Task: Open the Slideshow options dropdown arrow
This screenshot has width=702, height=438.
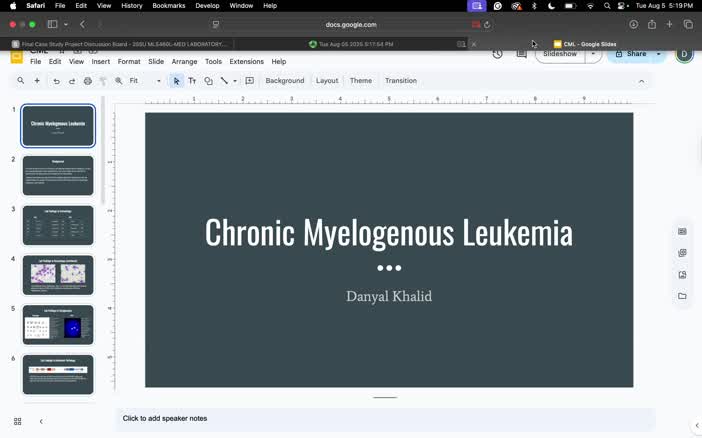Action: [x=593, y=54]
